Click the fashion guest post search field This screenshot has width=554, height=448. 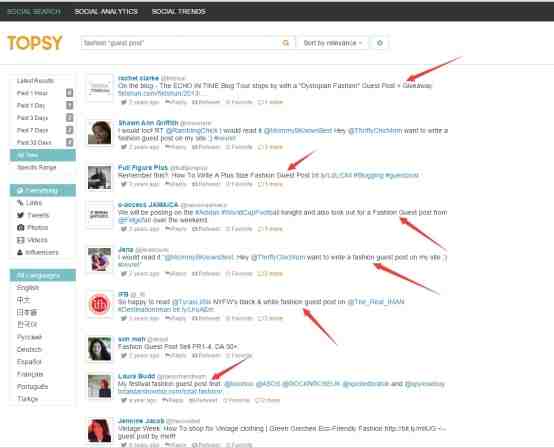[x=180, y=43]
